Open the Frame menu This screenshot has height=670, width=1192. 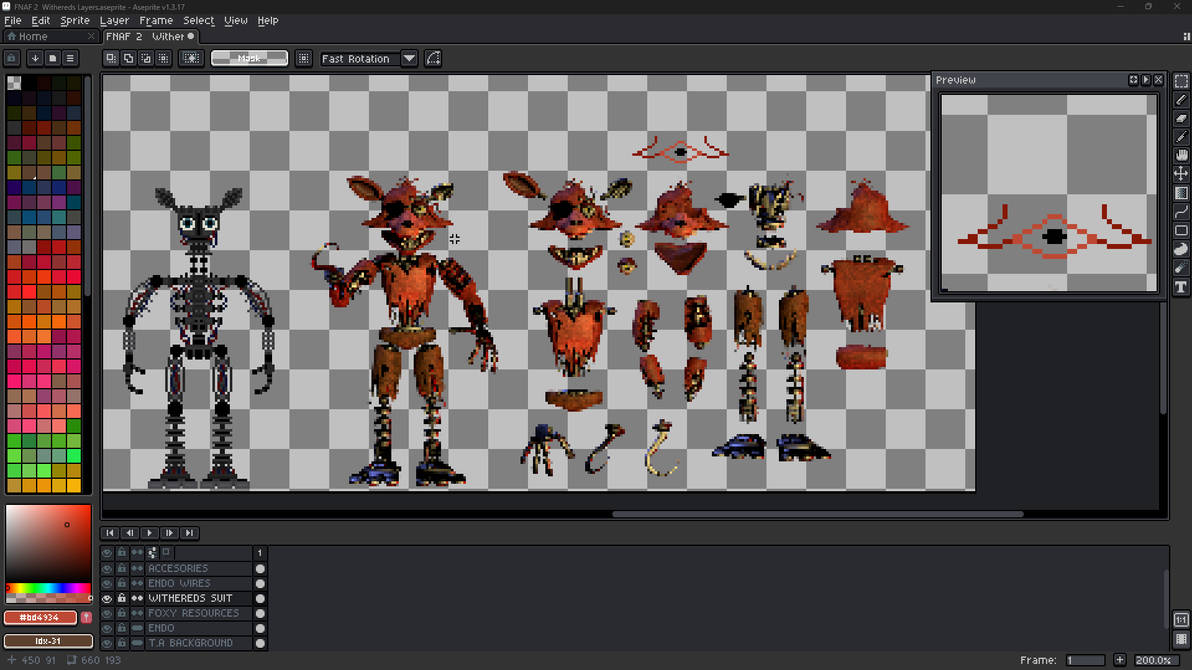click(x=156, y=21)
